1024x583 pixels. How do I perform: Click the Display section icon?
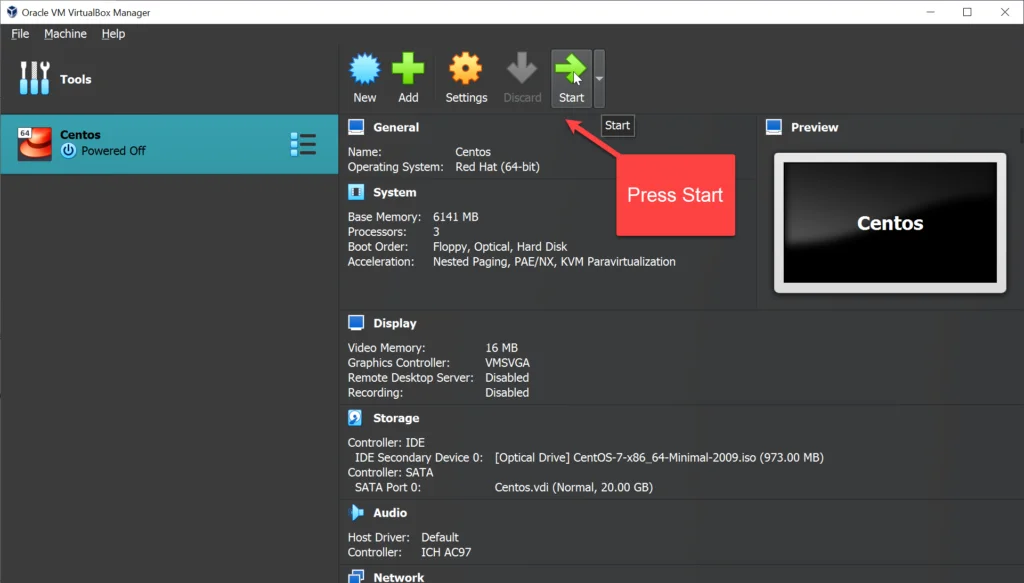click(x=354, y=322)
